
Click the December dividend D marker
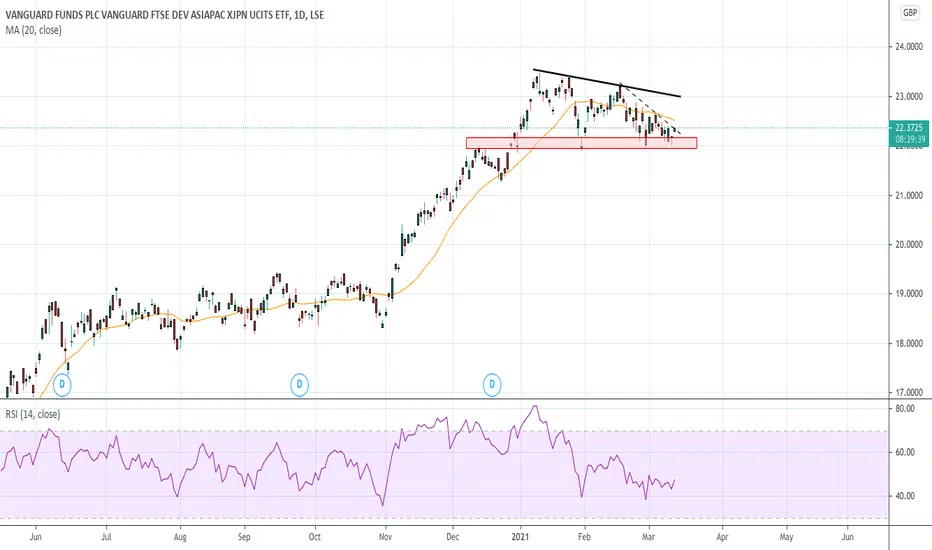coord(492,385)
